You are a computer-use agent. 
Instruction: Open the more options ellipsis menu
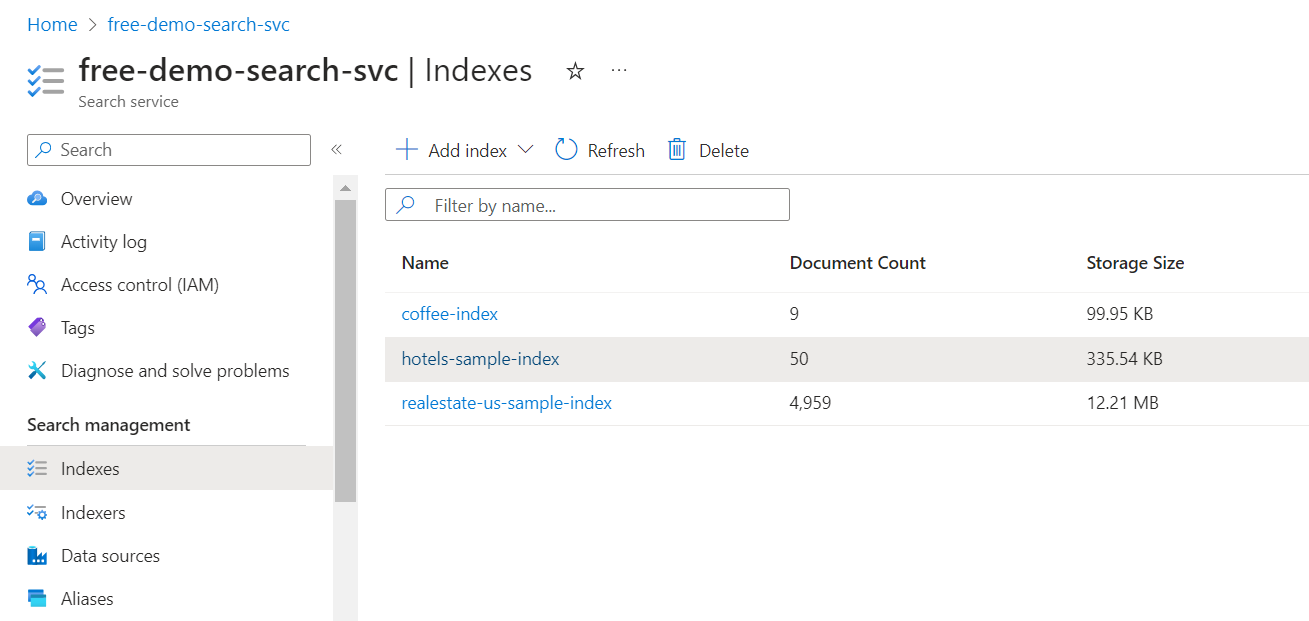[619, 71]
